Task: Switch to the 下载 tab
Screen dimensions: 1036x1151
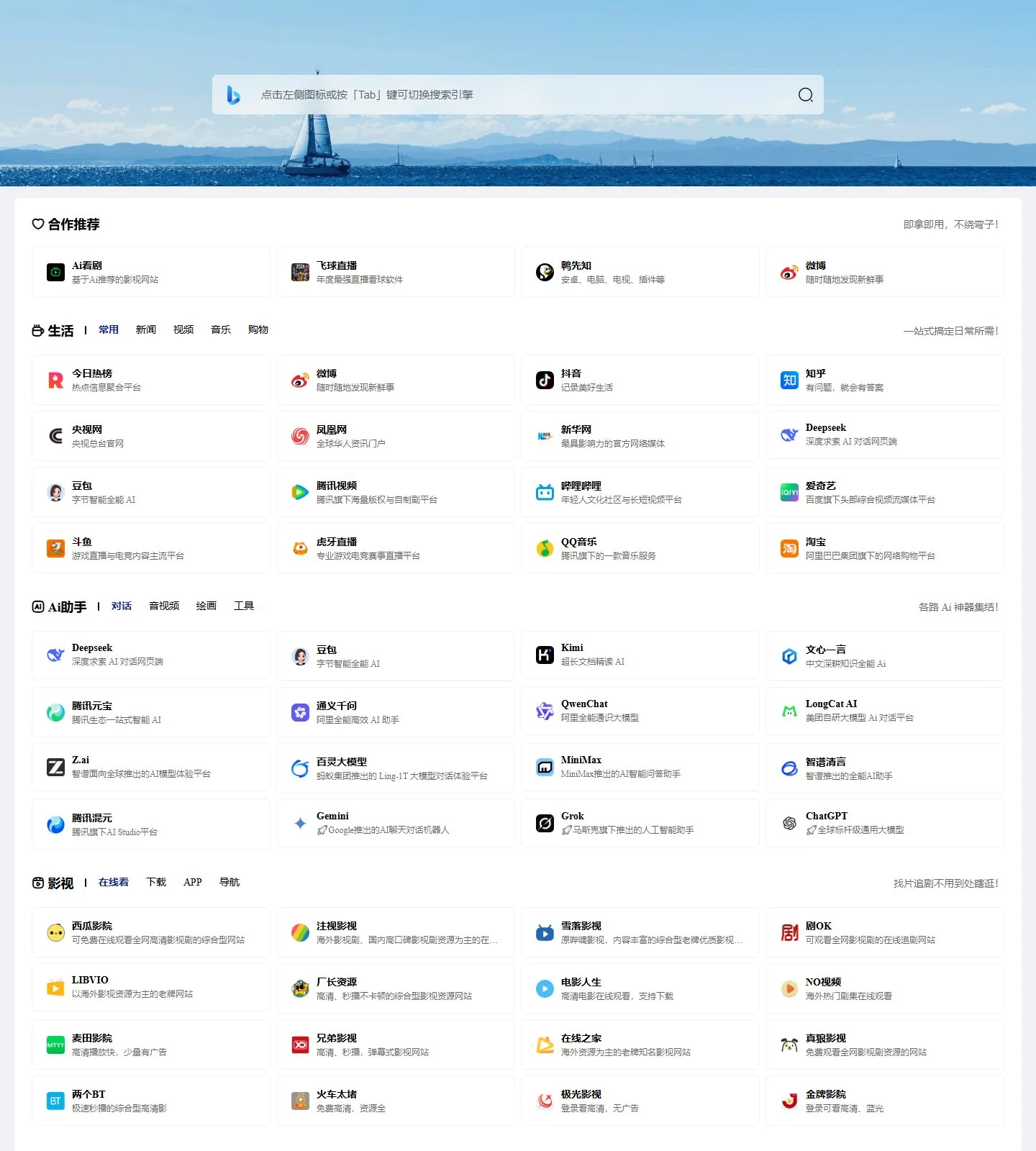Action: click(156, 882)
